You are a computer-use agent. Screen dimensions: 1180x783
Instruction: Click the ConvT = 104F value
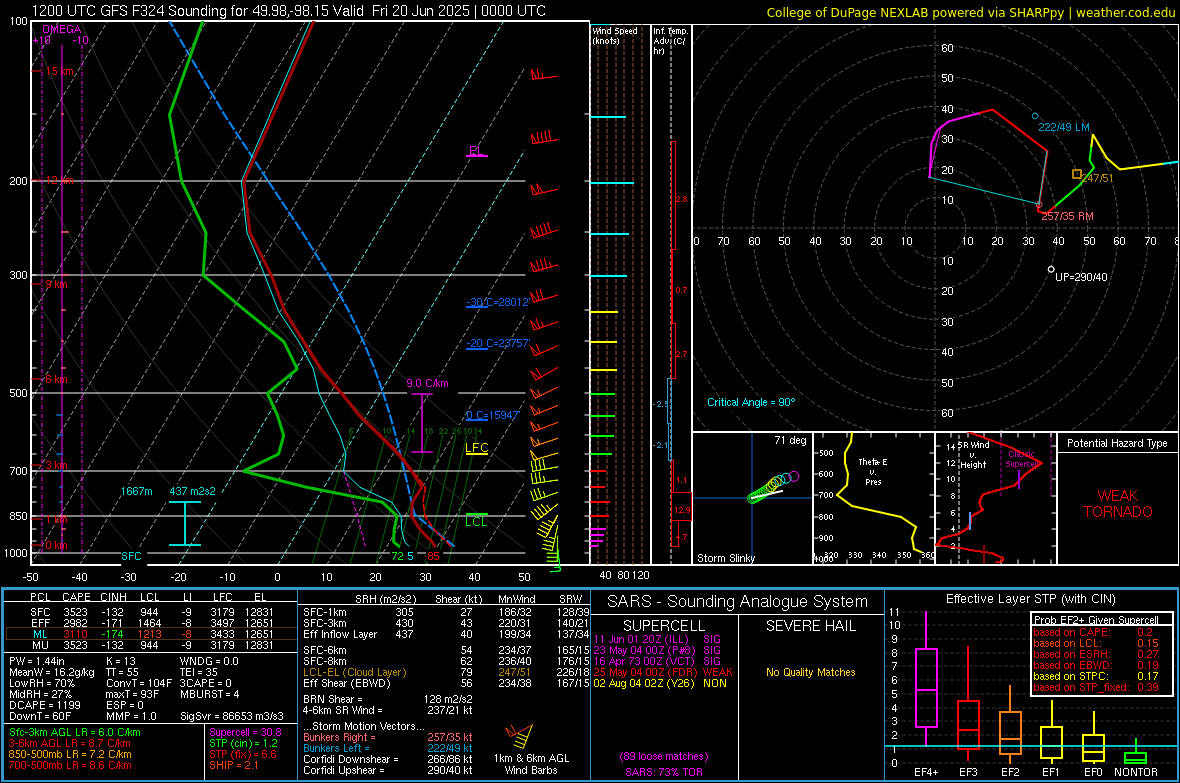coord(138,684)
